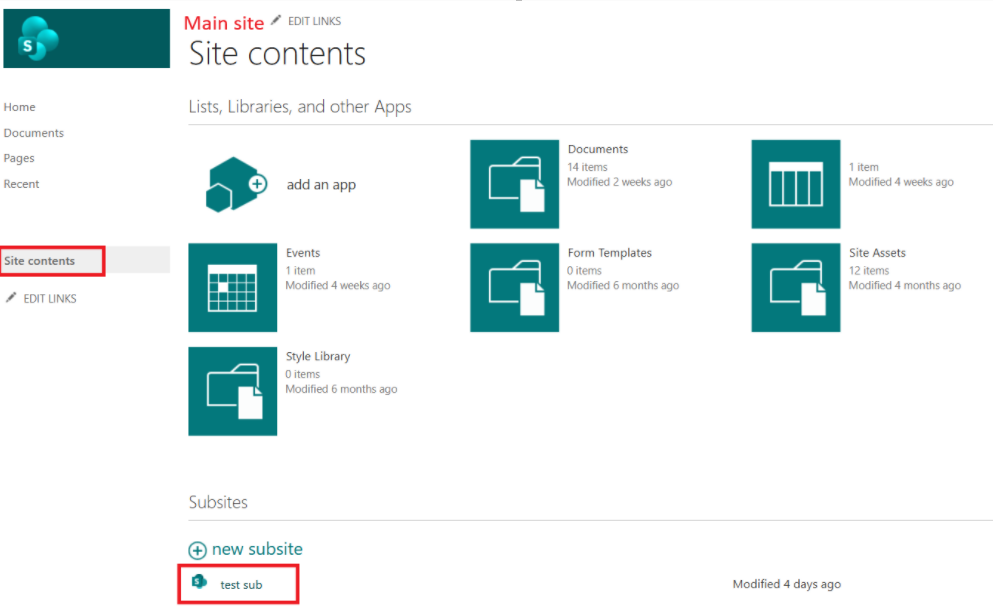Click 'Modified 6 months ago' under Form Templates
This screenshot has width=993, height=606.
tap(623, 286)
